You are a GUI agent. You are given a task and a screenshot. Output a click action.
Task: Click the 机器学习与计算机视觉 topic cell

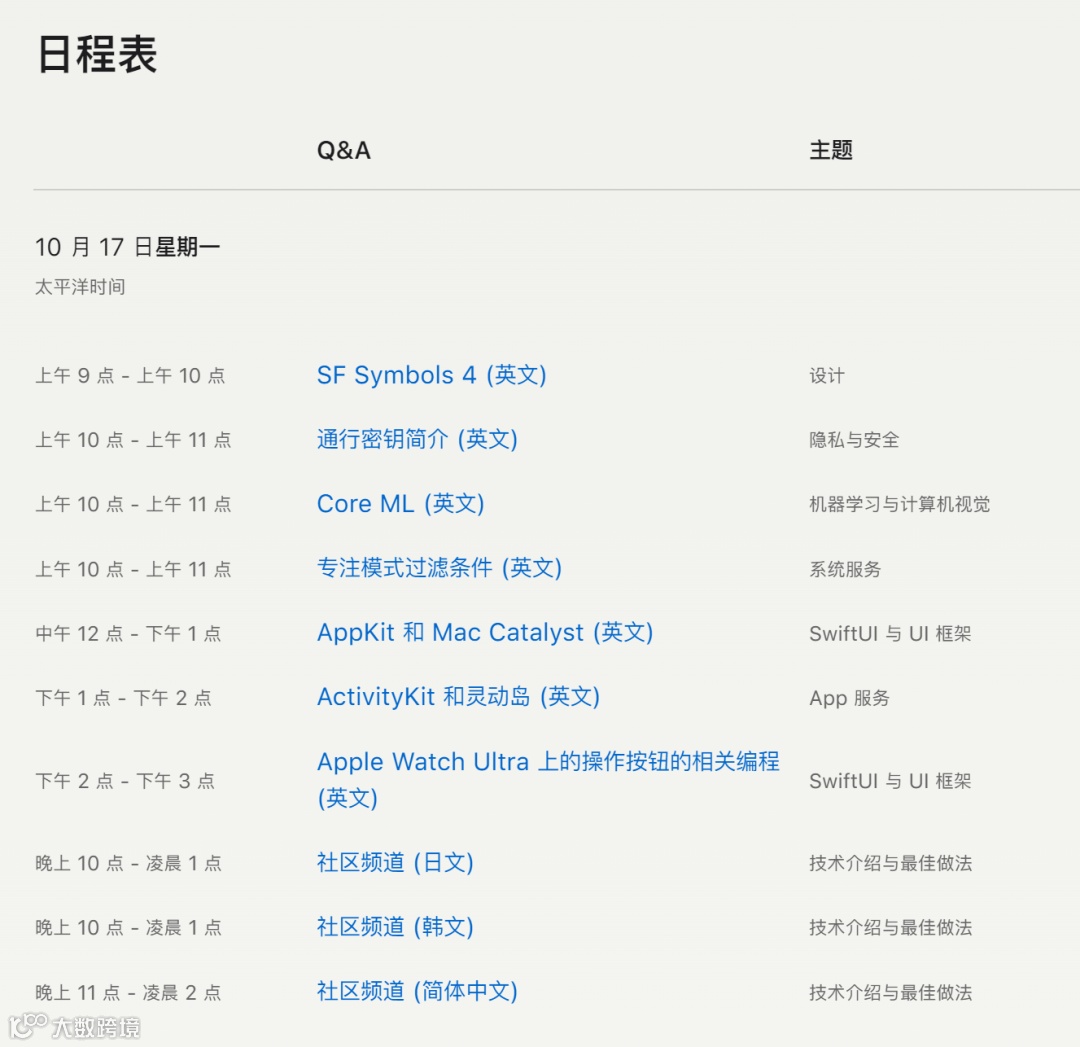coord(900,505)
